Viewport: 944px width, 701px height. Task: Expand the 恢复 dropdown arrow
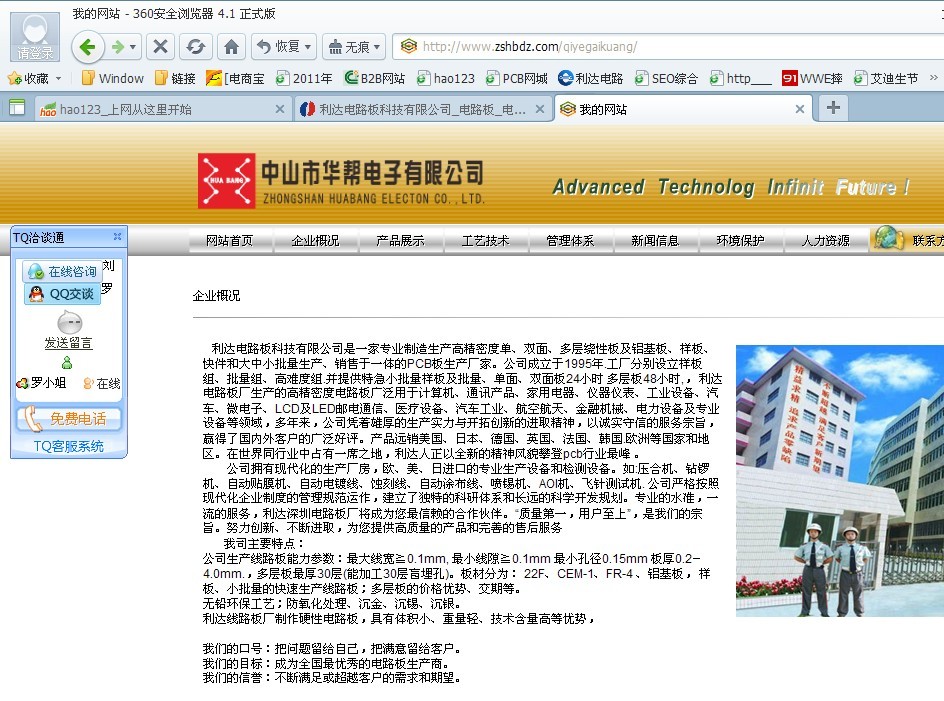click(308, 46)
